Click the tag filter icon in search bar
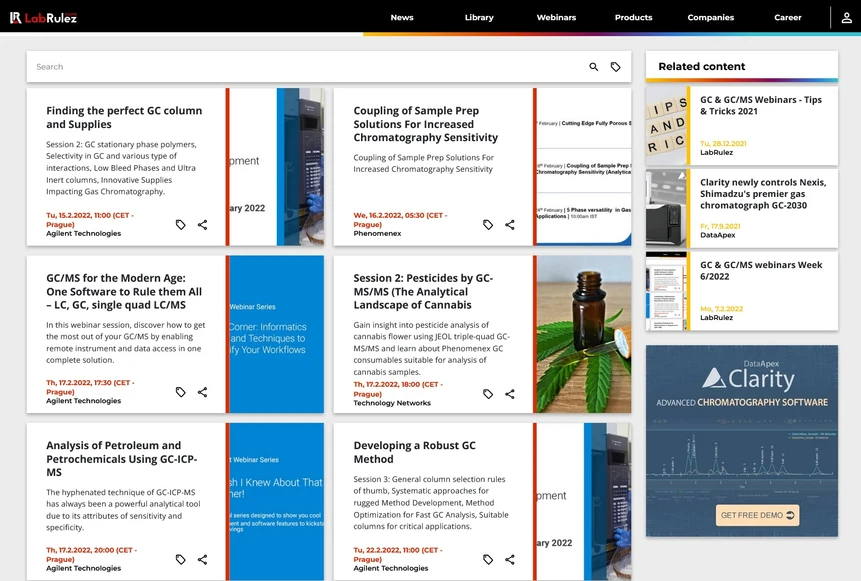 click(x=616, y=67)
